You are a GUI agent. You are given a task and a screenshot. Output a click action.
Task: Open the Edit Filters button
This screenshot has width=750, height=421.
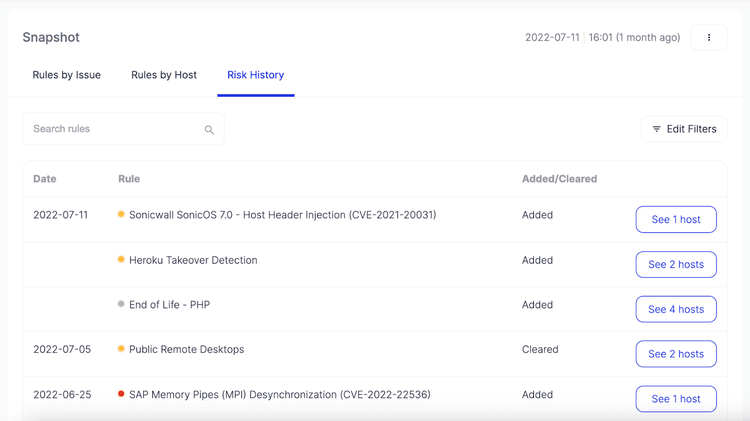(x=684, y=129)
